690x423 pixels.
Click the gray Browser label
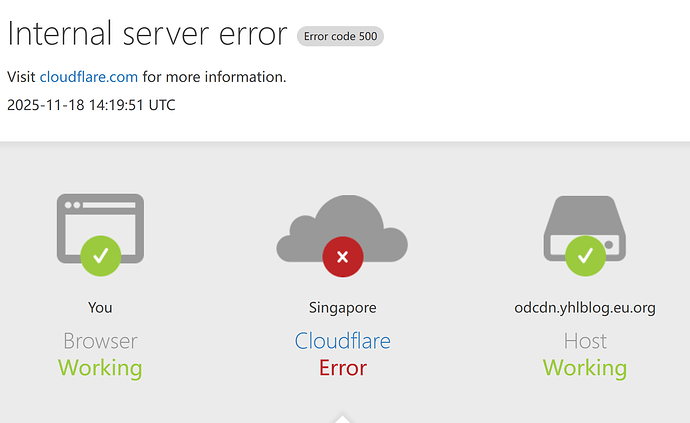100,341
